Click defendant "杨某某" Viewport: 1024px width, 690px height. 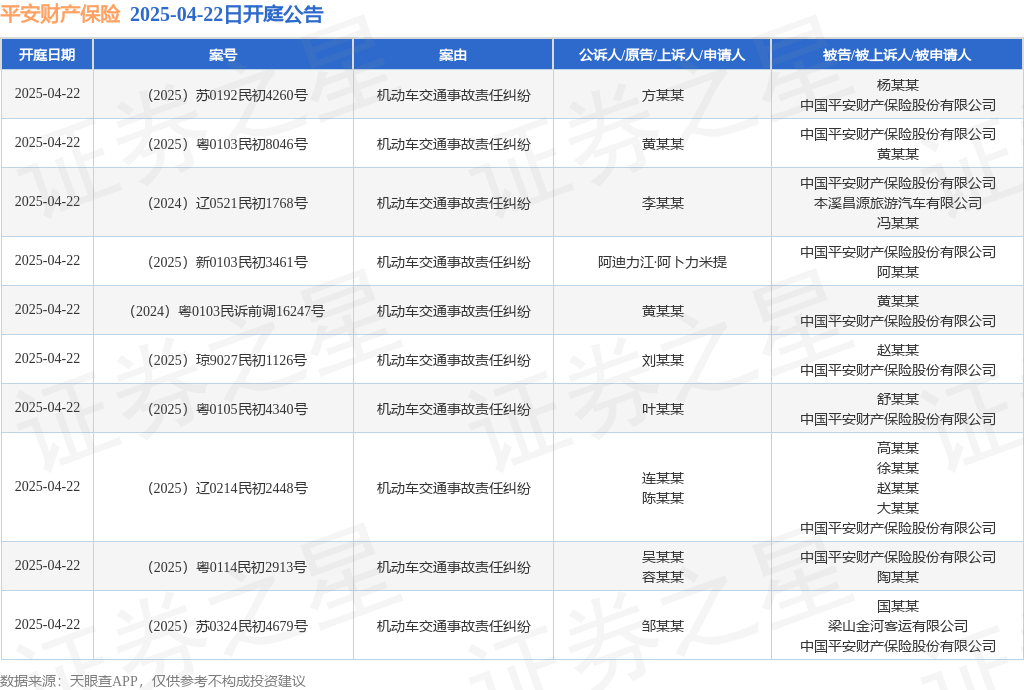pos(898,86)
